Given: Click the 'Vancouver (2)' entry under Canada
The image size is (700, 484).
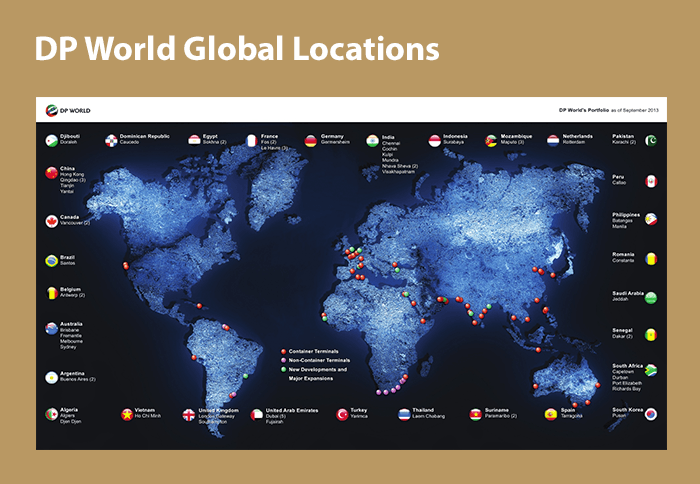Looking at the screenshot, I should [x=75, y=223].
